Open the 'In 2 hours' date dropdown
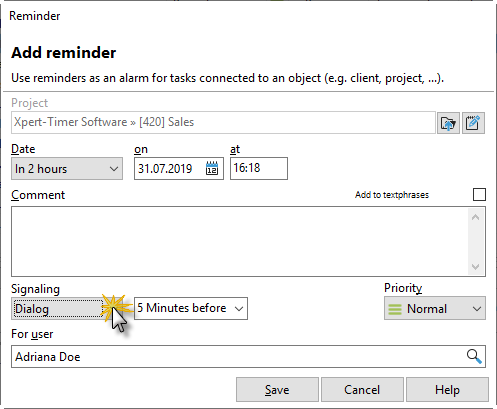 [67, 169]
